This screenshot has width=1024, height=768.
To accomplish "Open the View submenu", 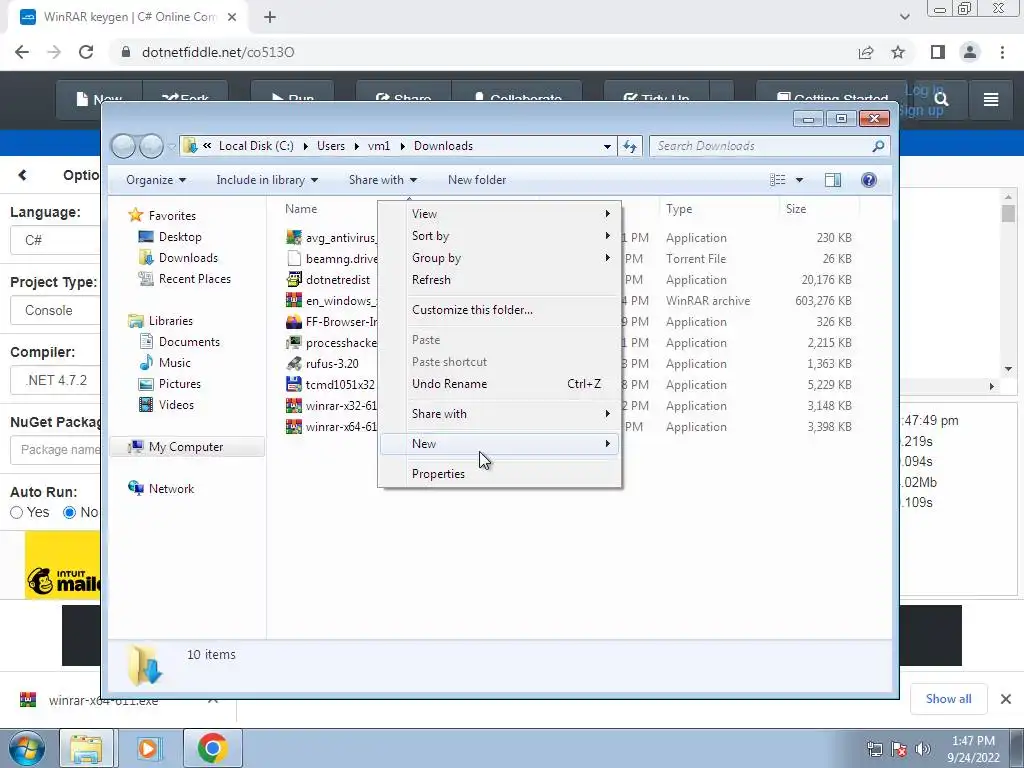I will (500, 214).
